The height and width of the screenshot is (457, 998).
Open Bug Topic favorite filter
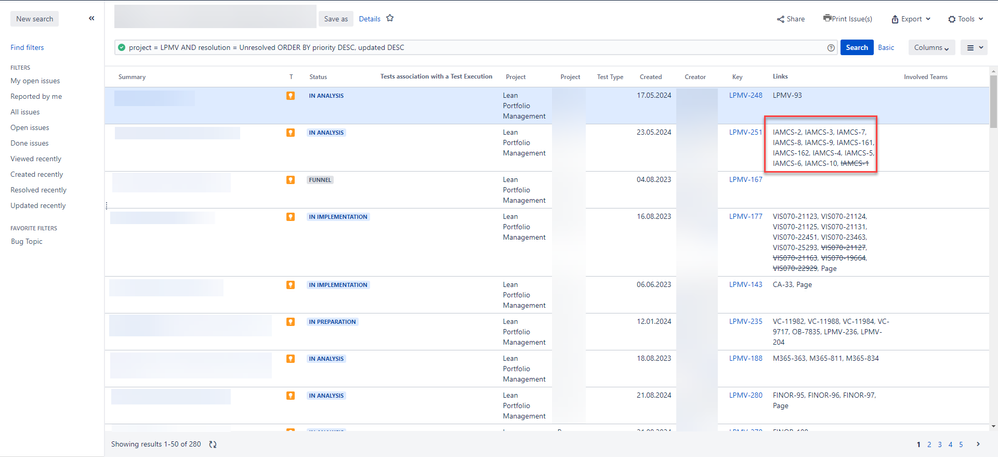26,242
